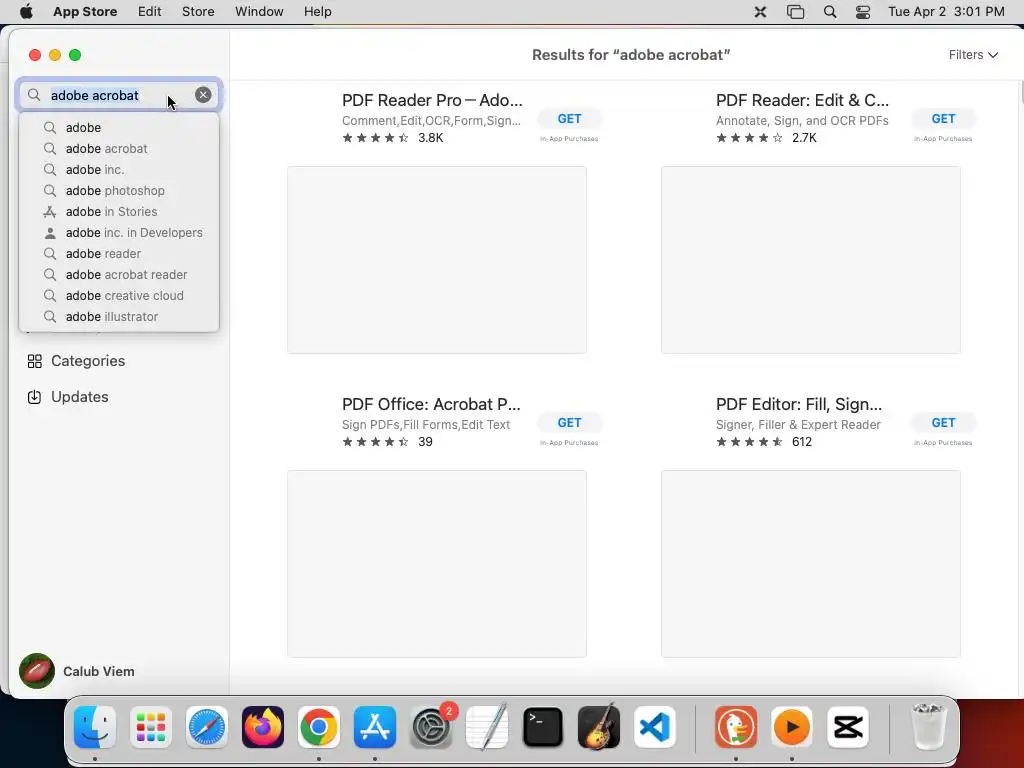The image size is (1024, 768).
Task: Open the orange play-button media app in Dock
Action: coord(792,727)
